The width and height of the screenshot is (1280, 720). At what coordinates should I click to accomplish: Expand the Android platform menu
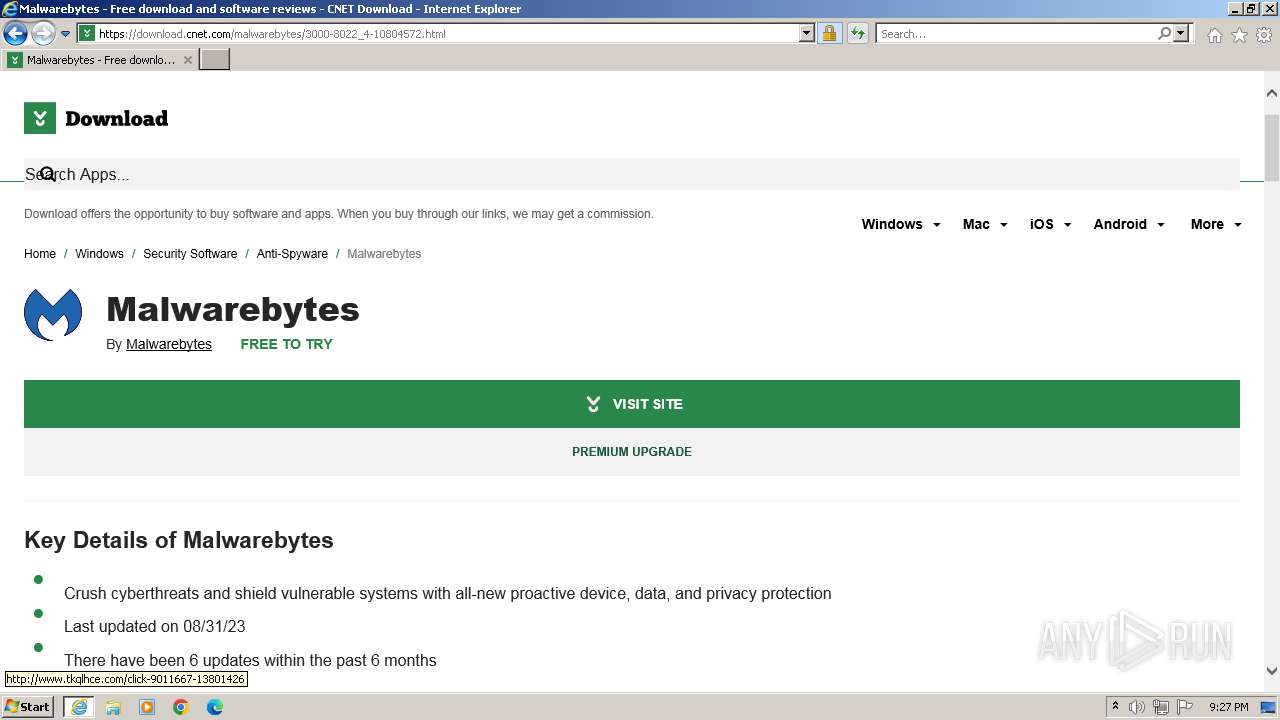tap(1129, 224)
